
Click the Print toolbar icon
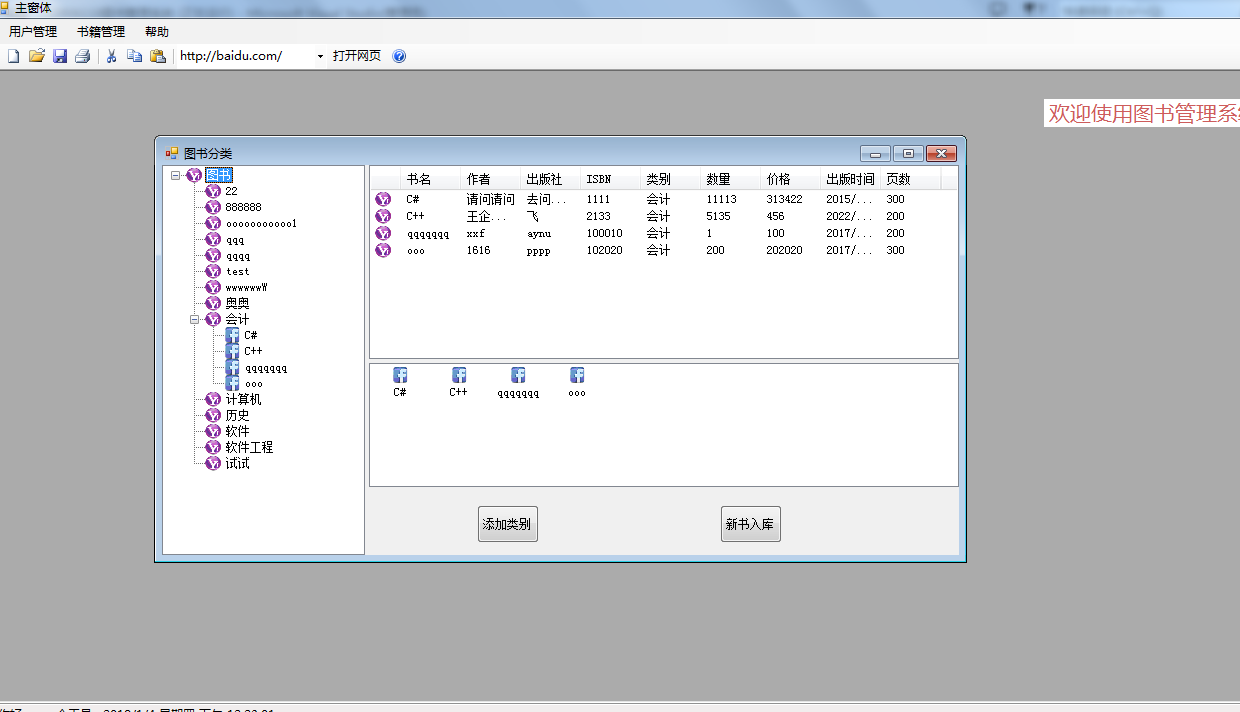[x=83, y=56]
